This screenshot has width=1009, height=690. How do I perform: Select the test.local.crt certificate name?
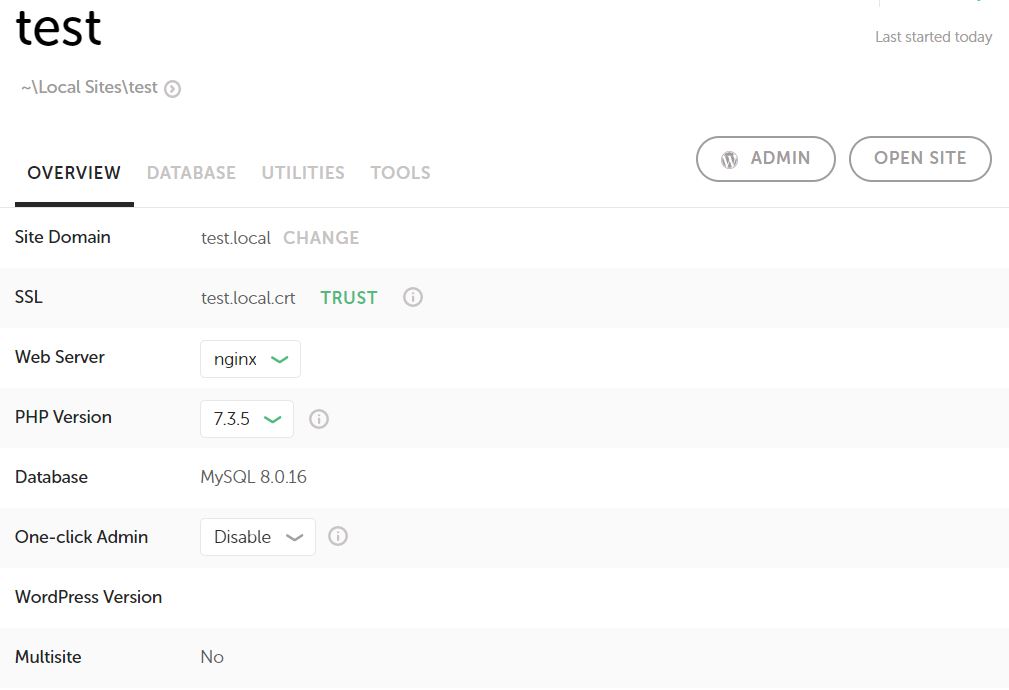pyautogui.click(x=248, y=298)
